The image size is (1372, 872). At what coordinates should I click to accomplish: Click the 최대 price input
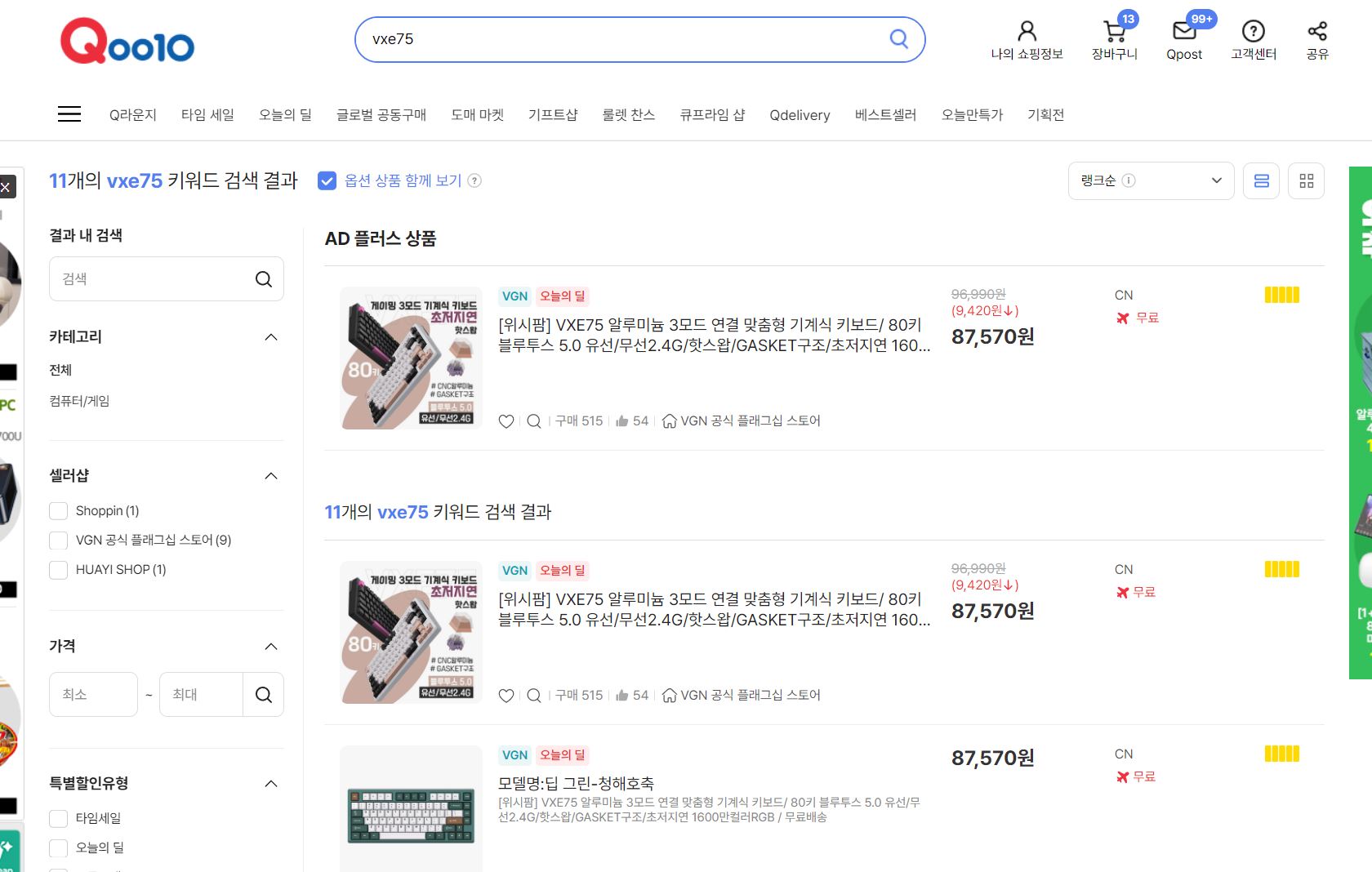201,695
